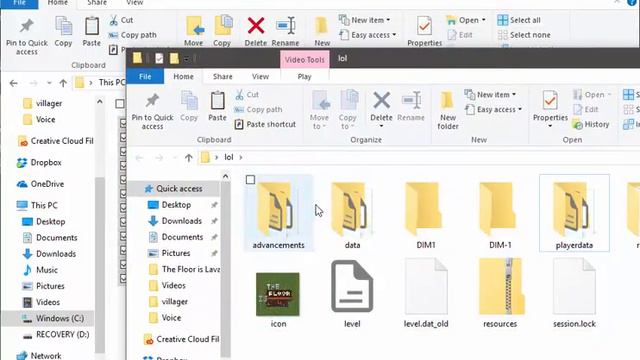Open Videos under Quick access
This screenshot has width=640, height=360.
click(173, 285)
